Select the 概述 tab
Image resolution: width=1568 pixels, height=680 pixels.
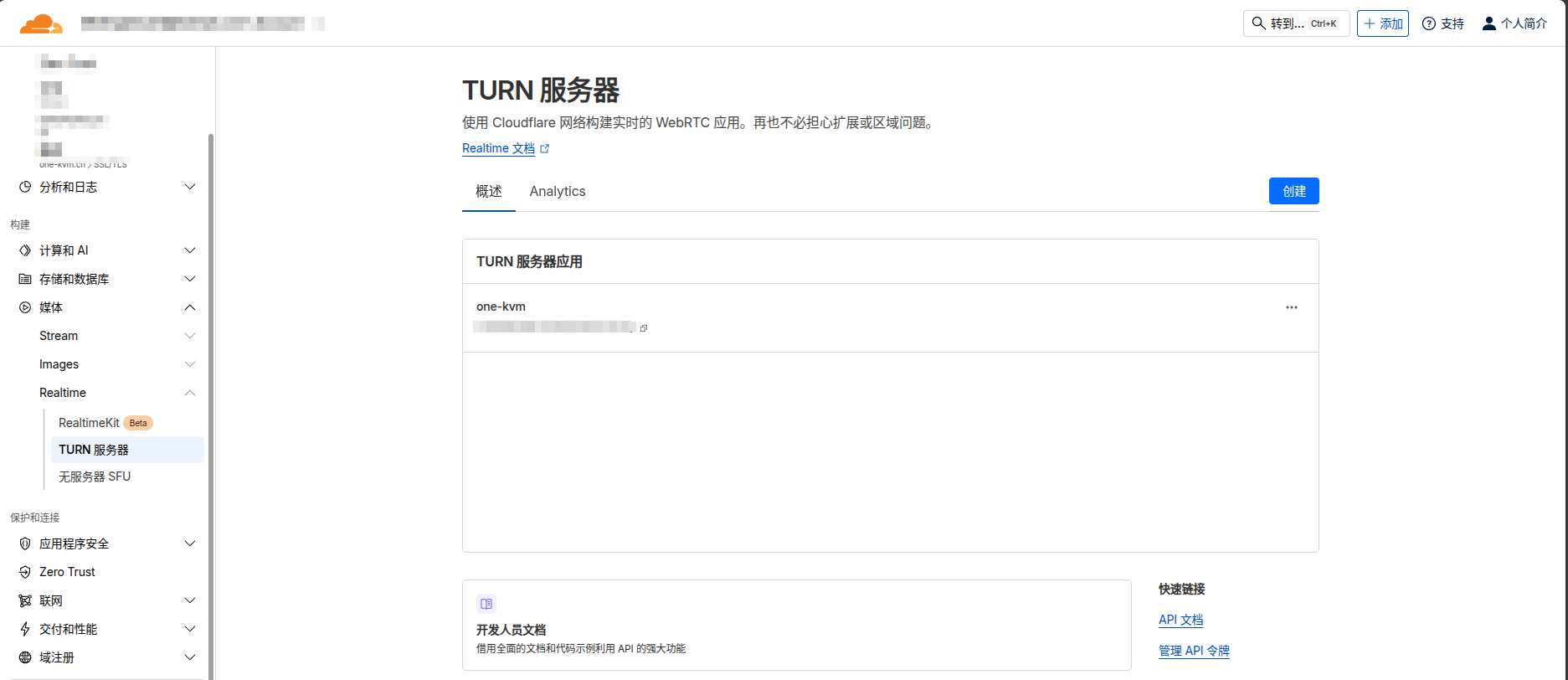tap(489, 192)
